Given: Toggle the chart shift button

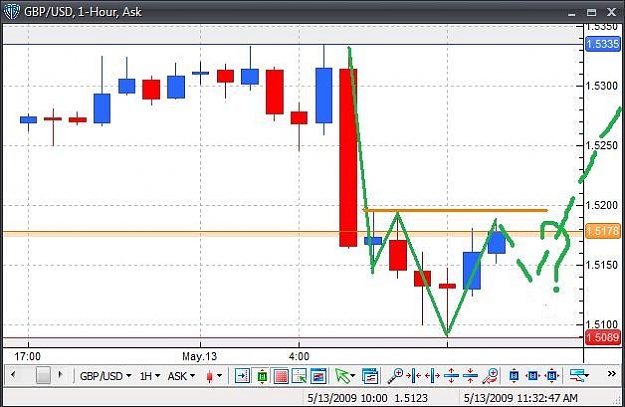Looking at the screenshot, I should (x=242, y=376).
